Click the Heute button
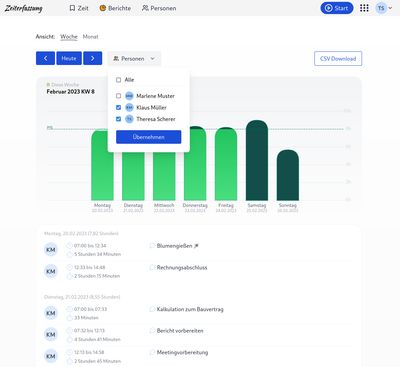 pyautogui.click(x=69, y=58)
